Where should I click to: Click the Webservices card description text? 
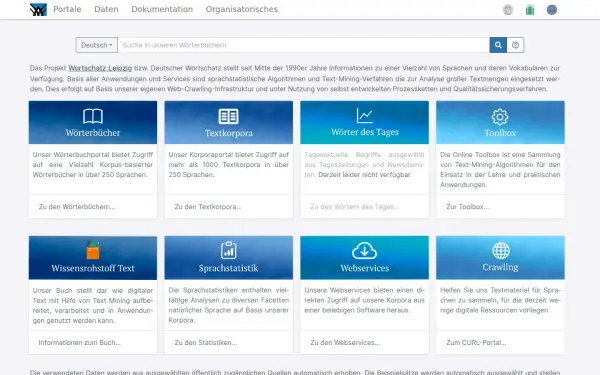coord(365,300)
